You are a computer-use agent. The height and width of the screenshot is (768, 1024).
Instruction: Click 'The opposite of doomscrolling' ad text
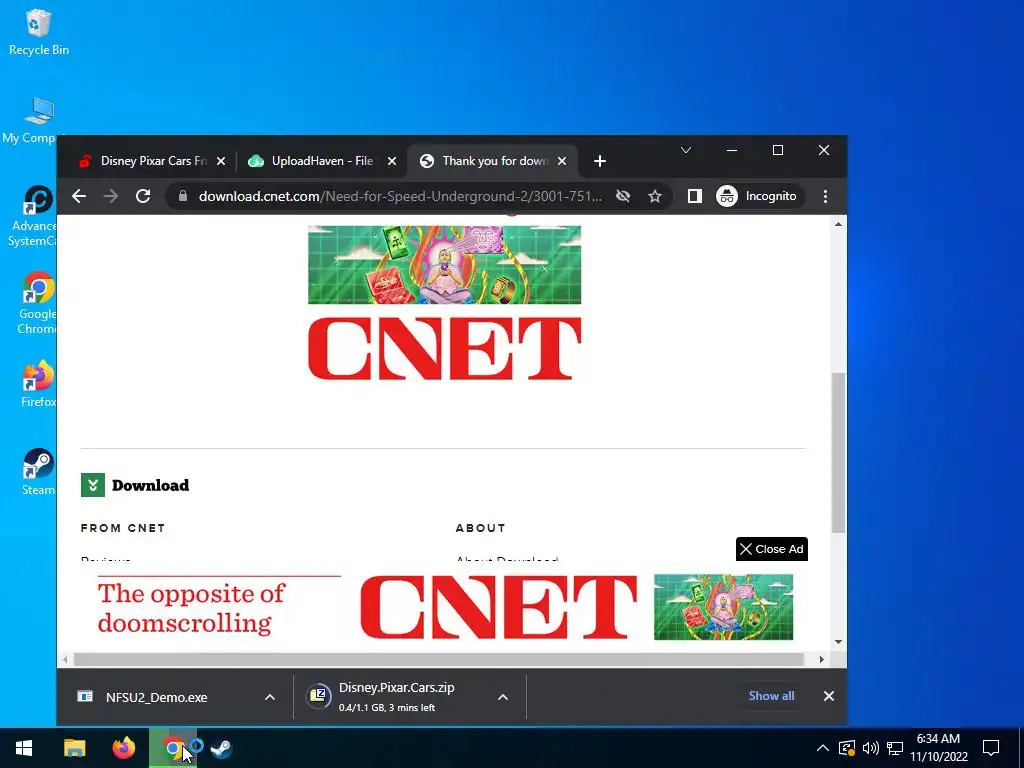[x=191, y=608]
